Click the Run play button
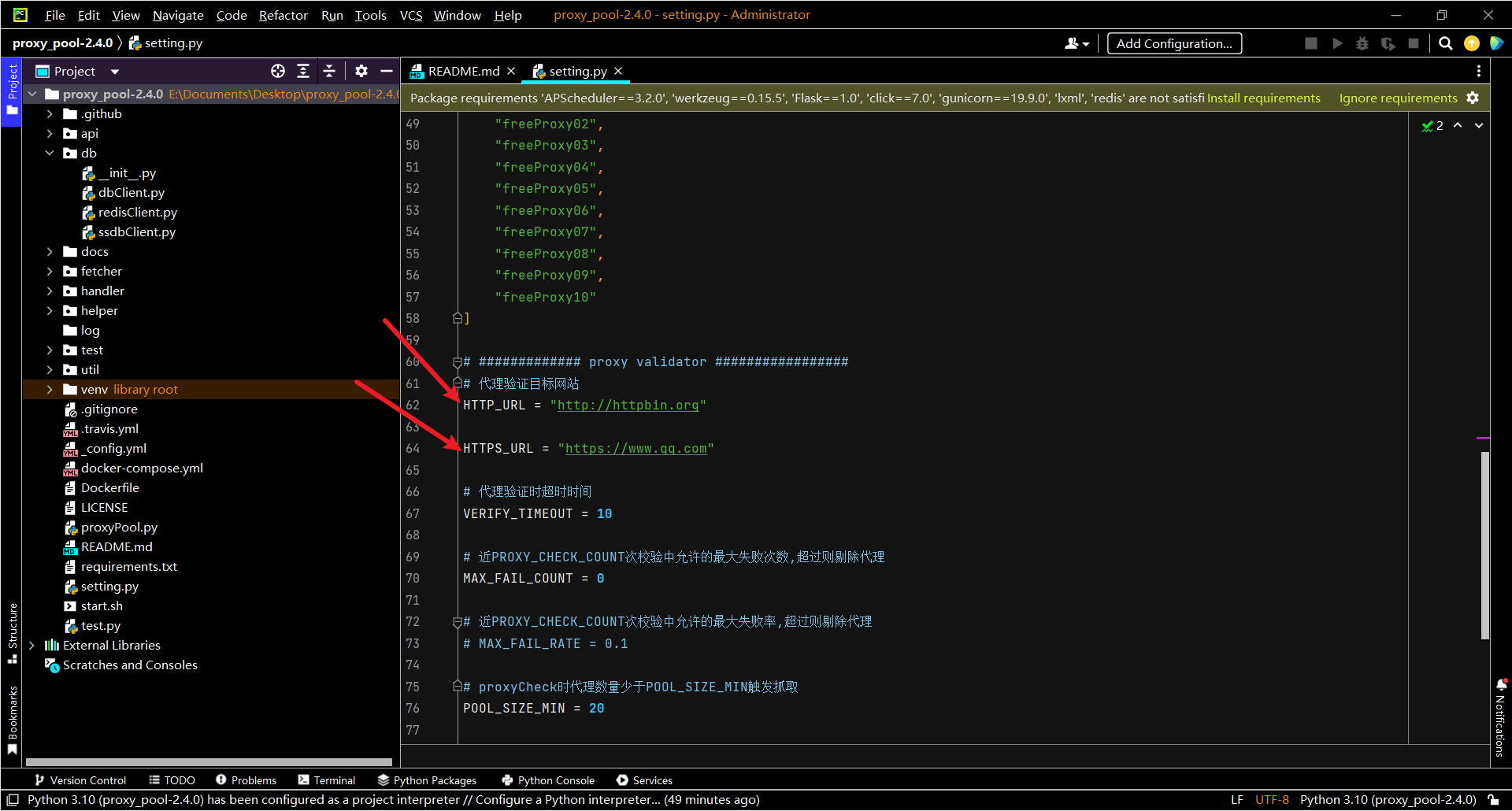 pyautogui.click(x=1337, y=43)
